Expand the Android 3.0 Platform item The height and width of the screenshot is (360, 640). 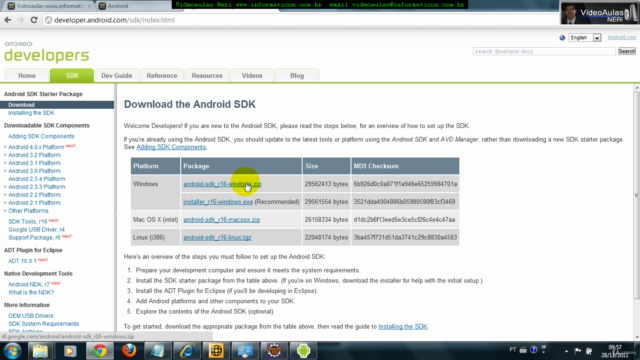pyautogui.click(x=5, y=171)
